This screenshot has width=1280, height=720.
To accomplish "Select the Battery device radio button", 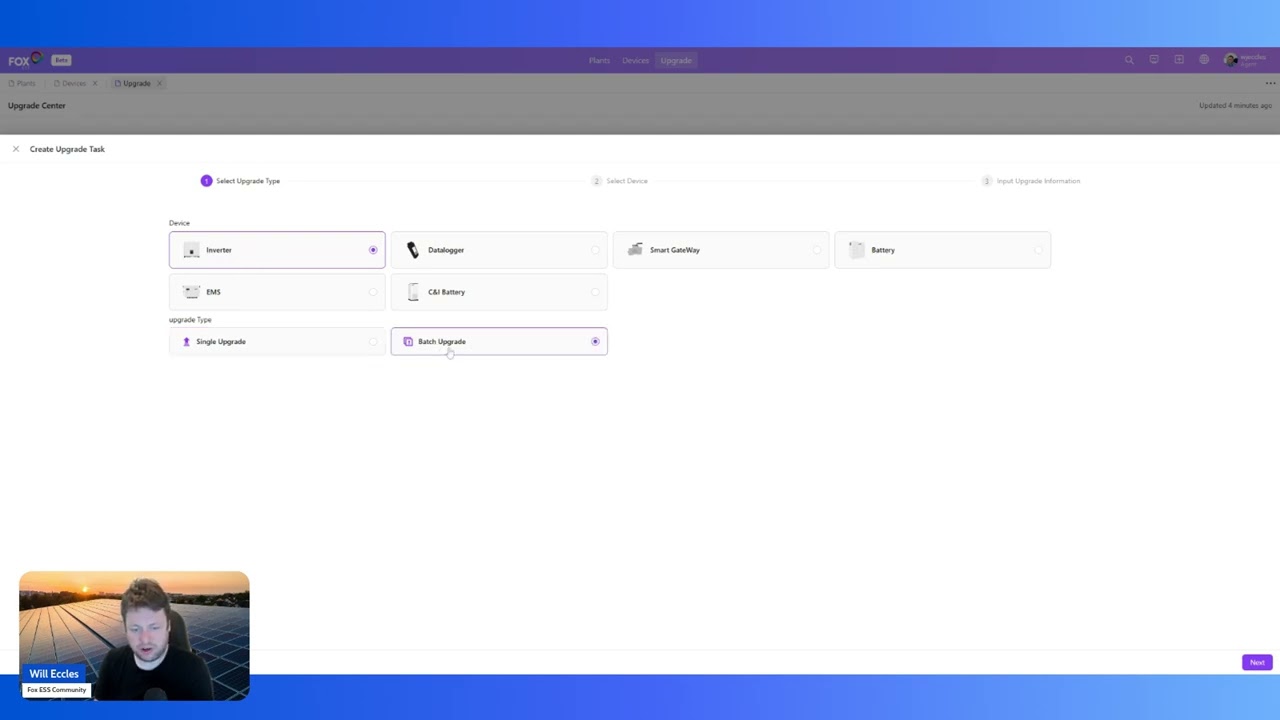I will tap(1039, 250).
